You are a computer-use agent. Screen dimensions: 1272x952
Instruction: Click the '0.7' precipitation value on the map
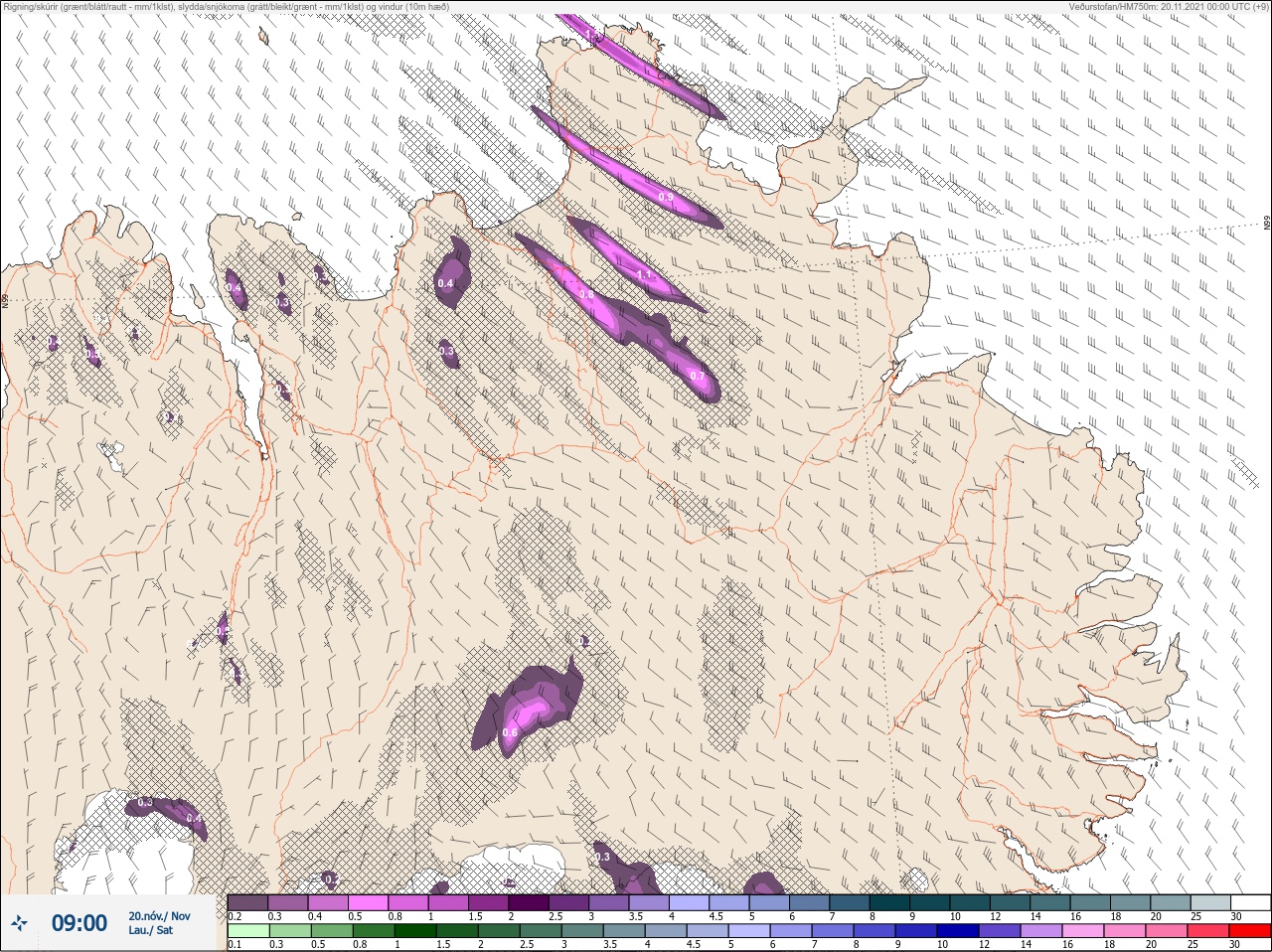click(x=698, y=376)
